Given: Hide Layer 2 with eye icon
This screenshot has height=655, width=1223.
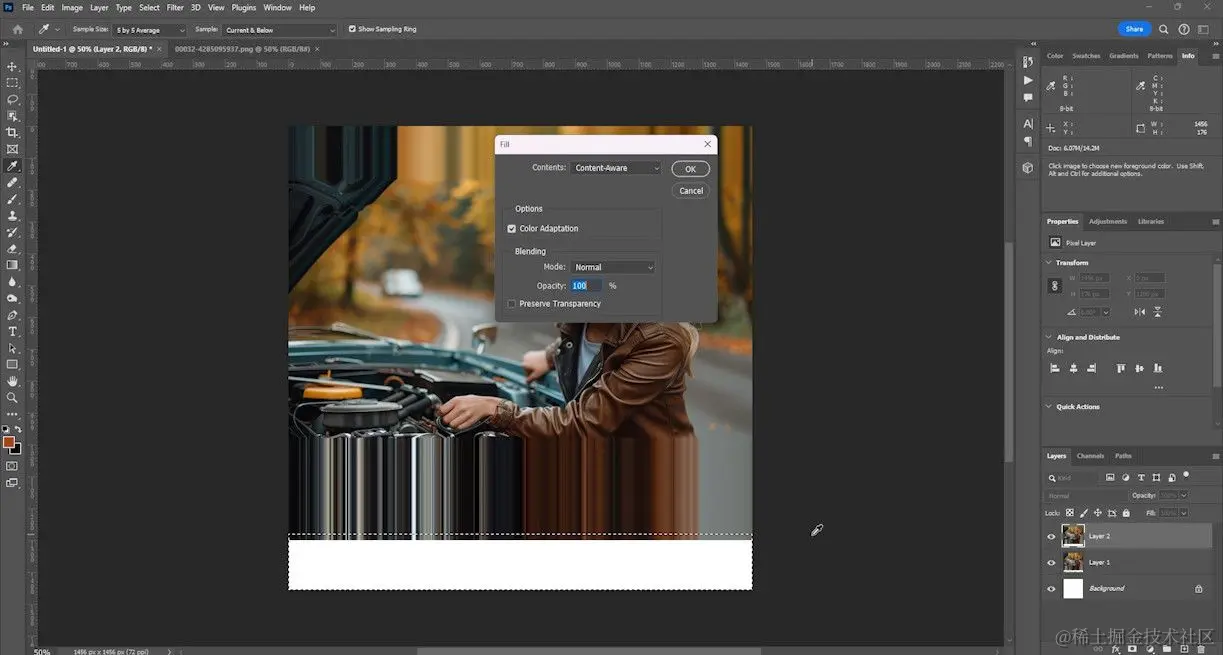Looking at the screenshot, I should click(1050, 537).
